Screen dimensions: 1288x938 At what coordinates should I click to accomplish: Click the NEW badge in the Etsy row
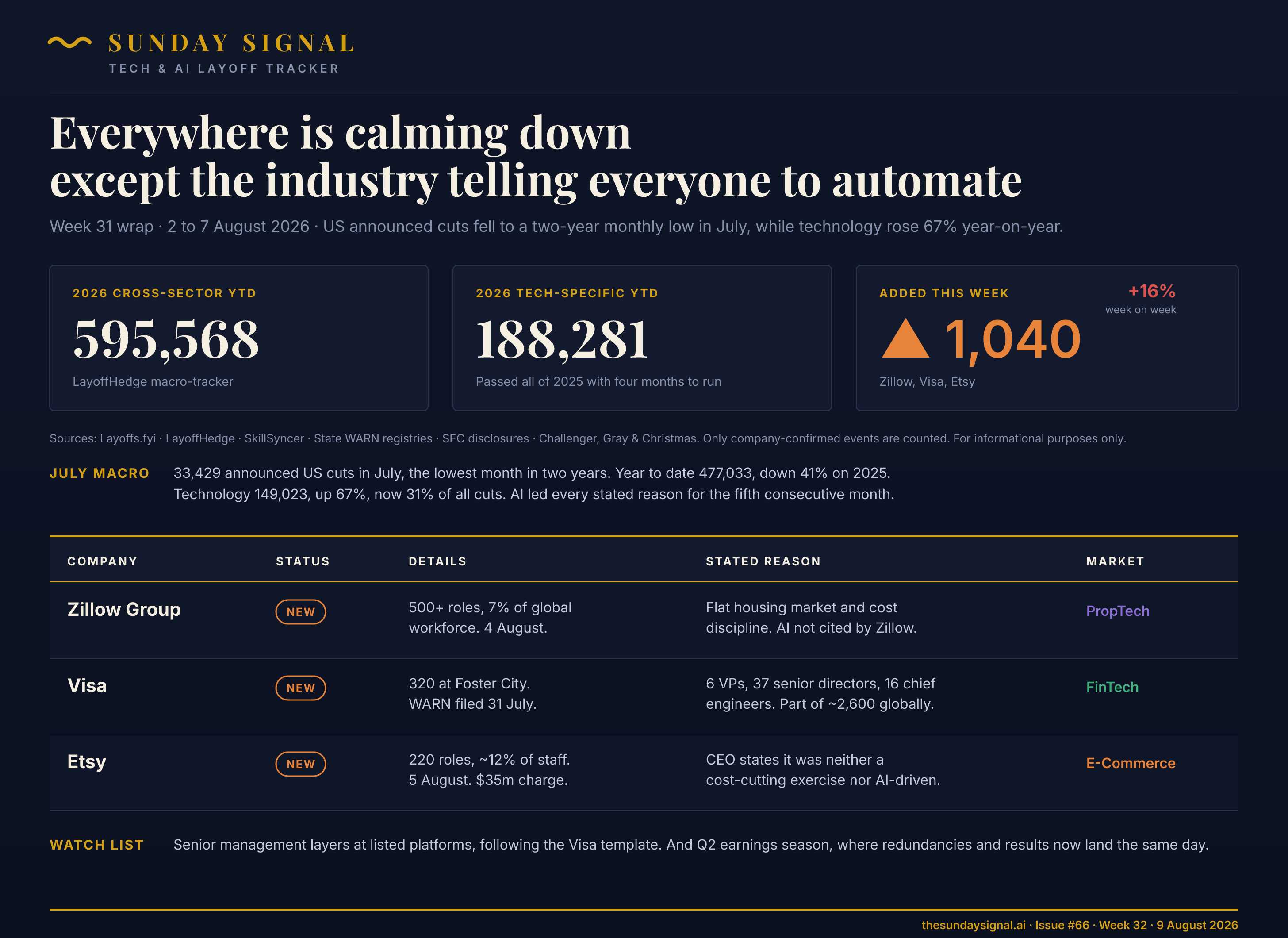click(300, 764)
